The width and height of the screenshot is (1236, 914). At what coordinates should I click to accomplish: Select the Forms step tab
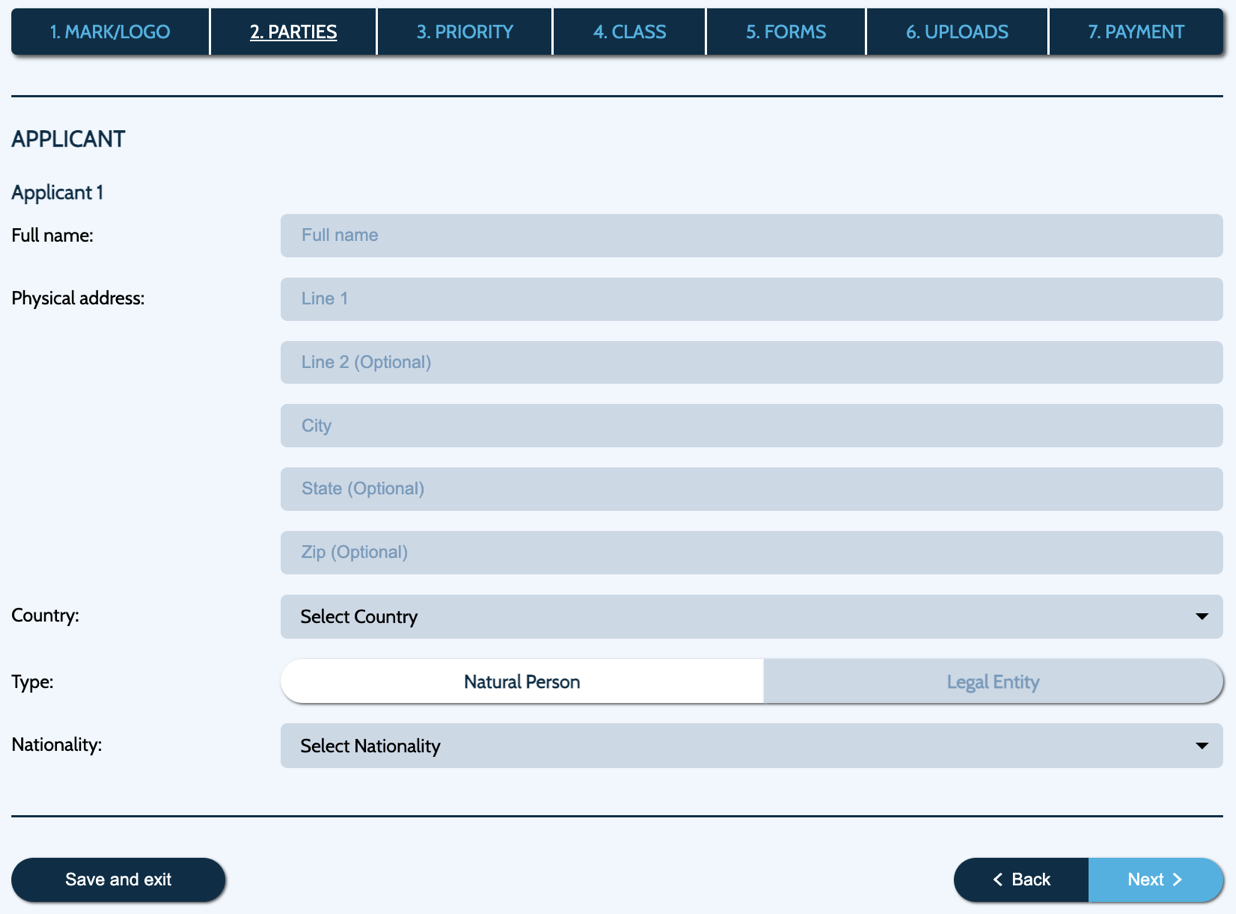pyautogui.click(x=786, y=32)
